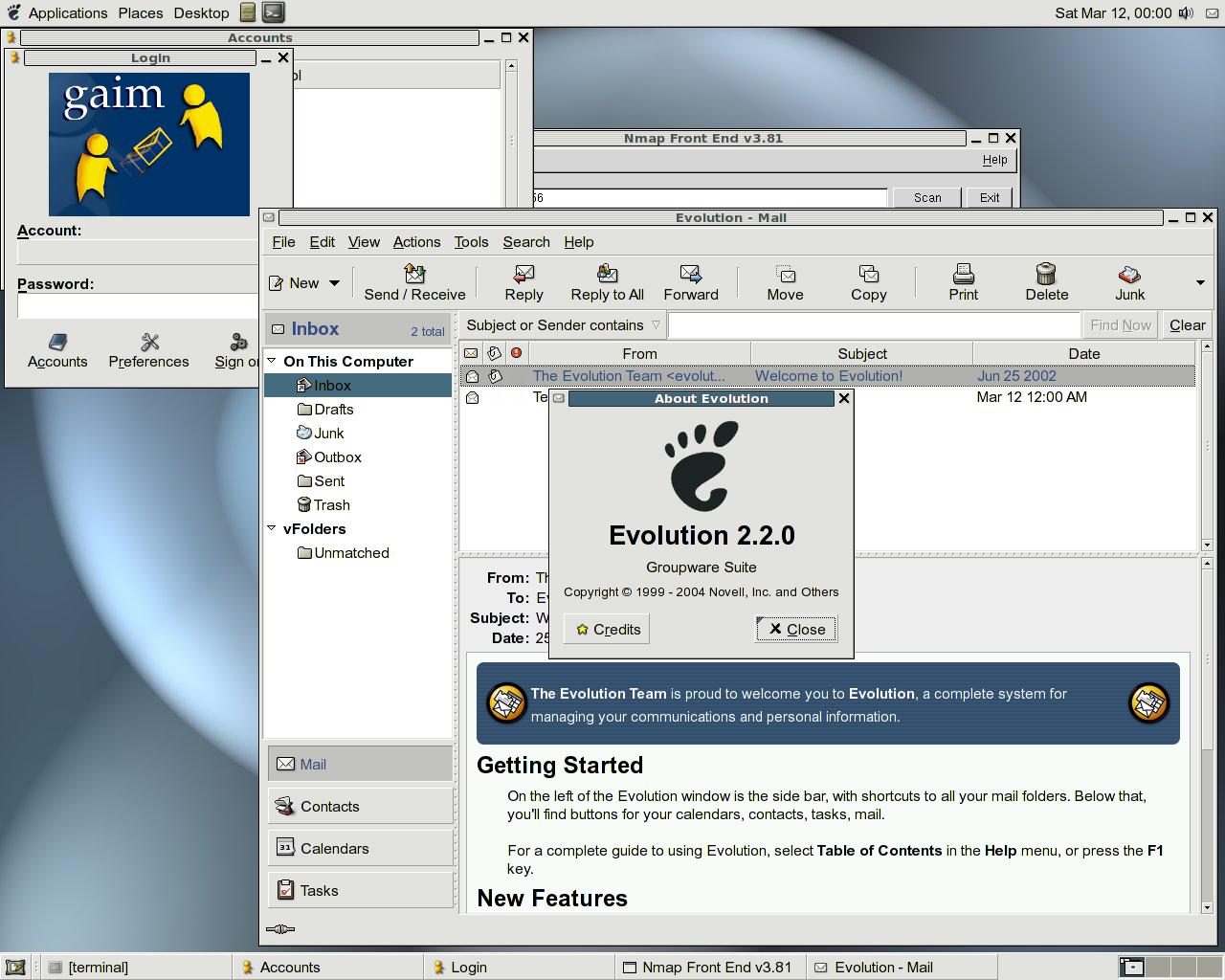Open the File menu in Evolution
The image size is (1225, 980).
(x=283, y=242)
